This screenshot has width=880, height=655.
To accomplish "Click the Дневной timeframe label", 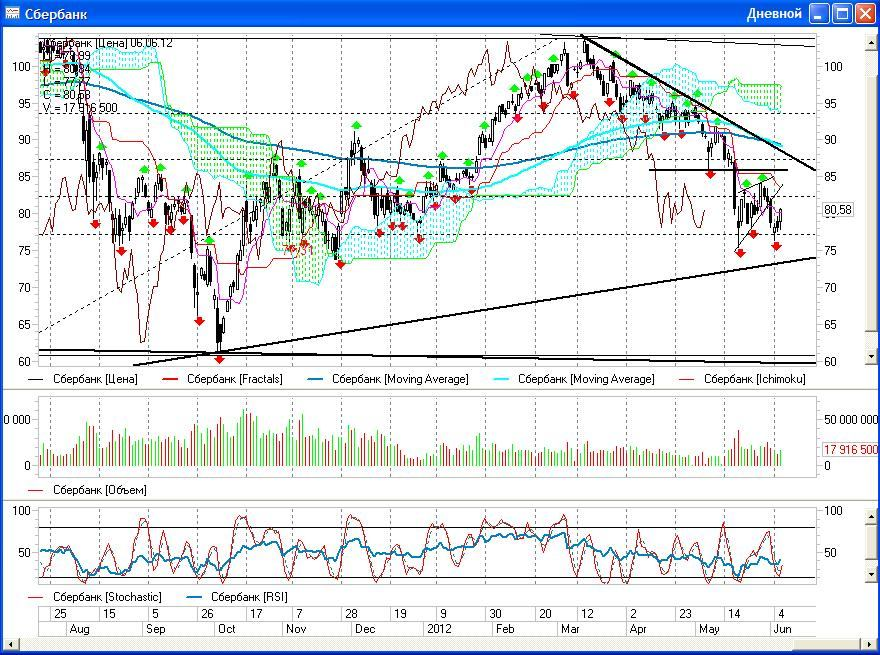I will (774, 13).
